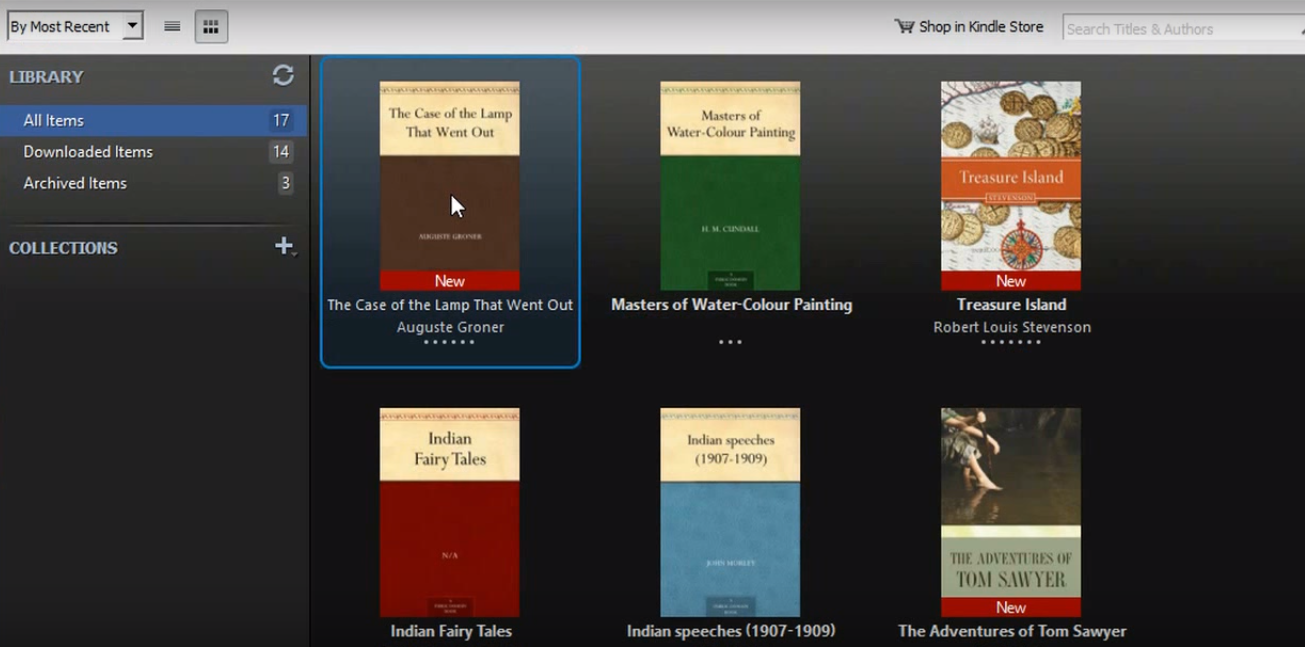This screenshot has height=647, width=1305.
Task: Click the New badge on Tom Sawyer cover
Action: point(1011,607)
